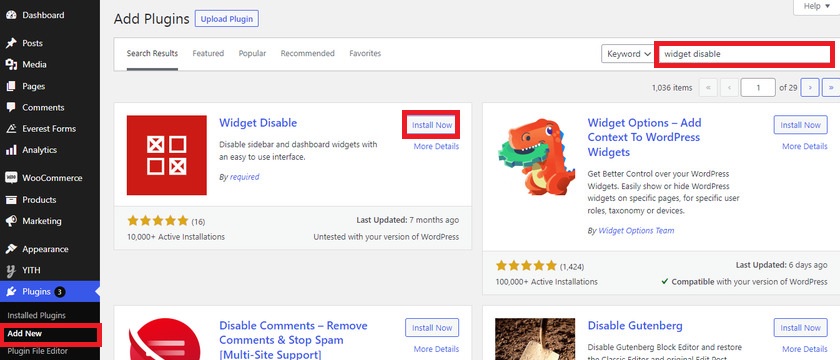840x360 pixels.
Task: Click the Analytics bar chart icon
Action: 11,151
